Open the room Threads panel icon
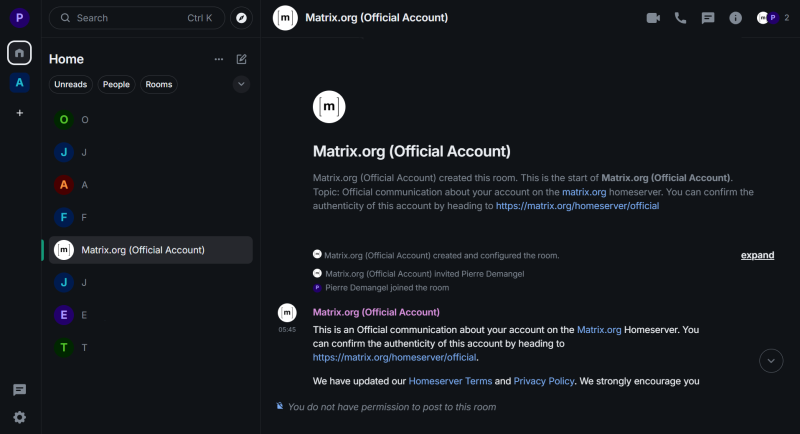Screen dimensions: 800x434 (x=708, y=18)
